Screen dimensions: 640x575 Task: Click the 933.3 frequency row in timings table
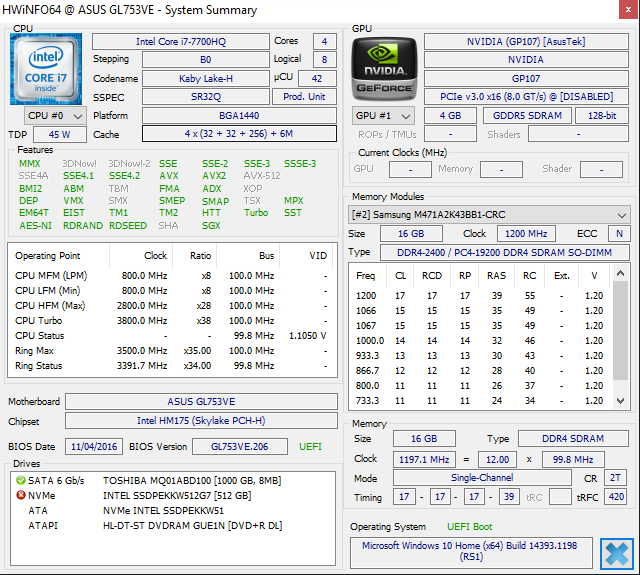tap(480, 355)
